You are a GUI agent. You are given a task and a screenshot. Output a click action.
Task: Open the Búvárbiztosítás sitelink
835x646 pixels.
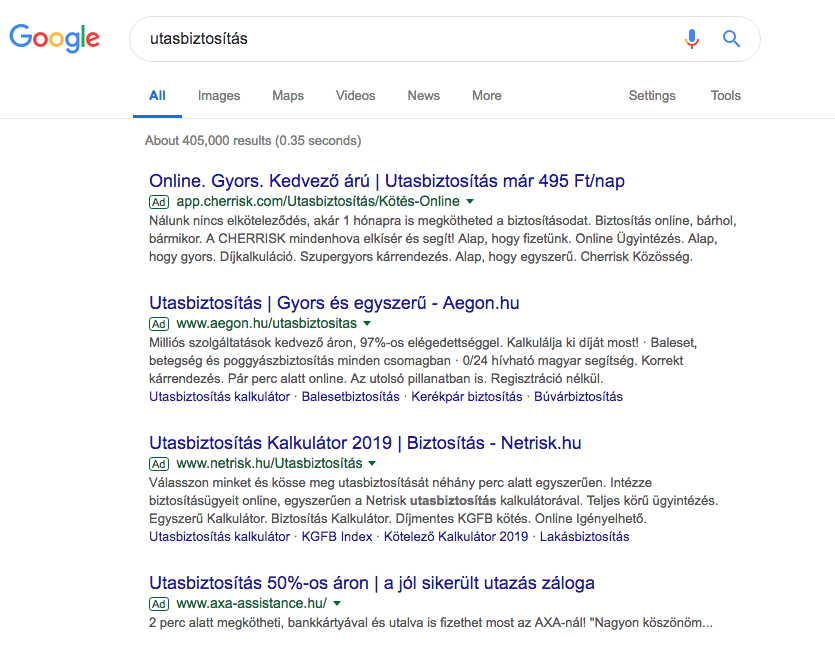coord(578,397)
